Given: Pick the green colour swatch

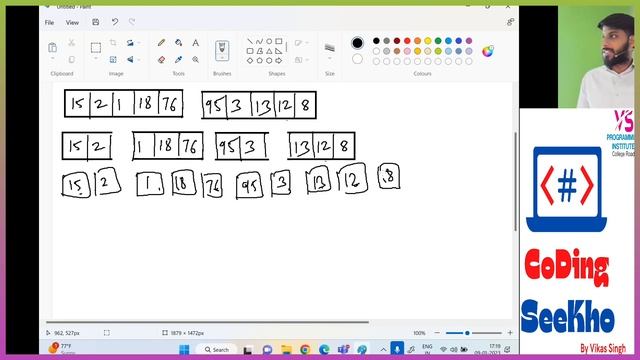Looking at the screenshot, I should point(438,41).
